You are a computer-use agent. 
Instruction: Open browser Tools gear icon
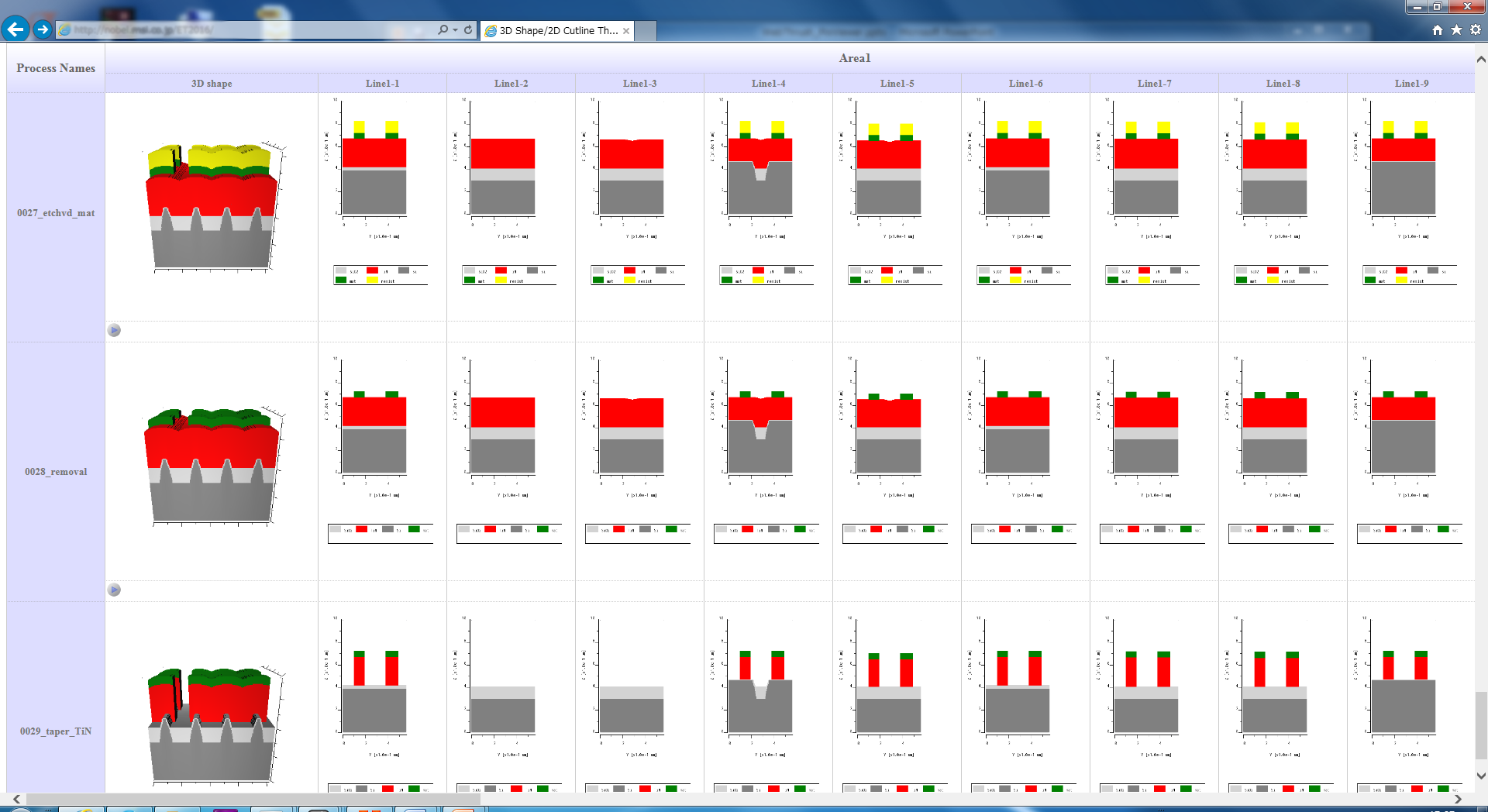pos(1476,29)
